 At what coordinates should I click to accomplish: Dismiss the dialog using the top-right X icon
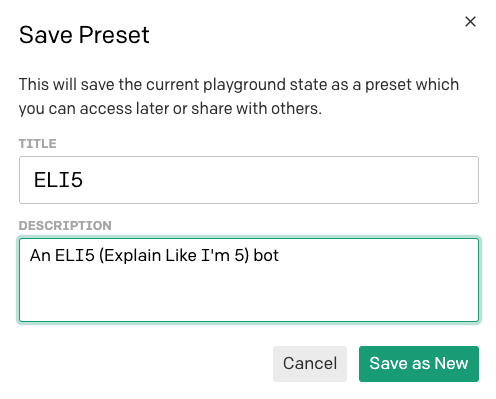470,22
